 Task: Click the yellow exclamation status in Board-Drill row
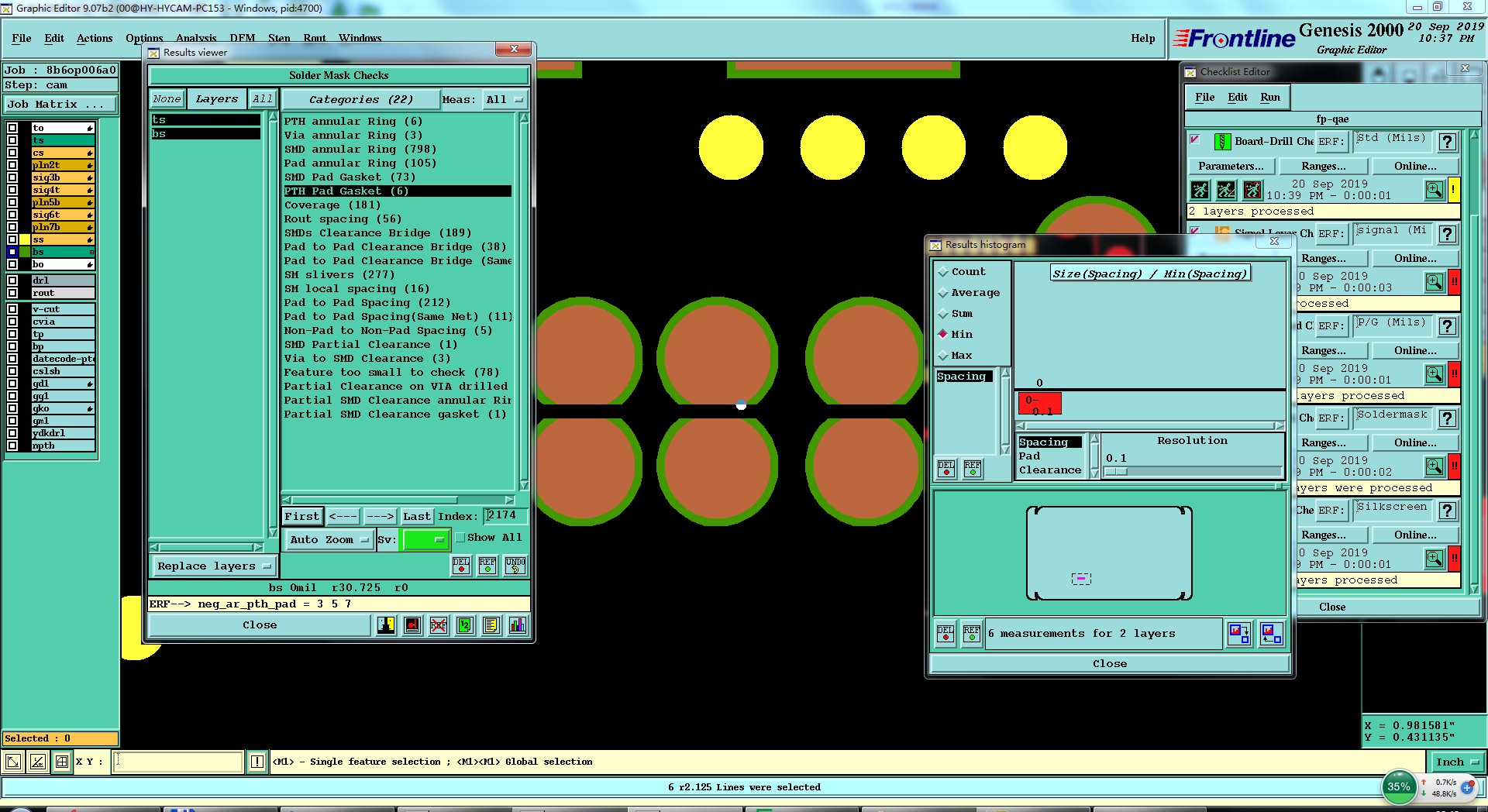pyautogui.click(x=1454, y=190)
